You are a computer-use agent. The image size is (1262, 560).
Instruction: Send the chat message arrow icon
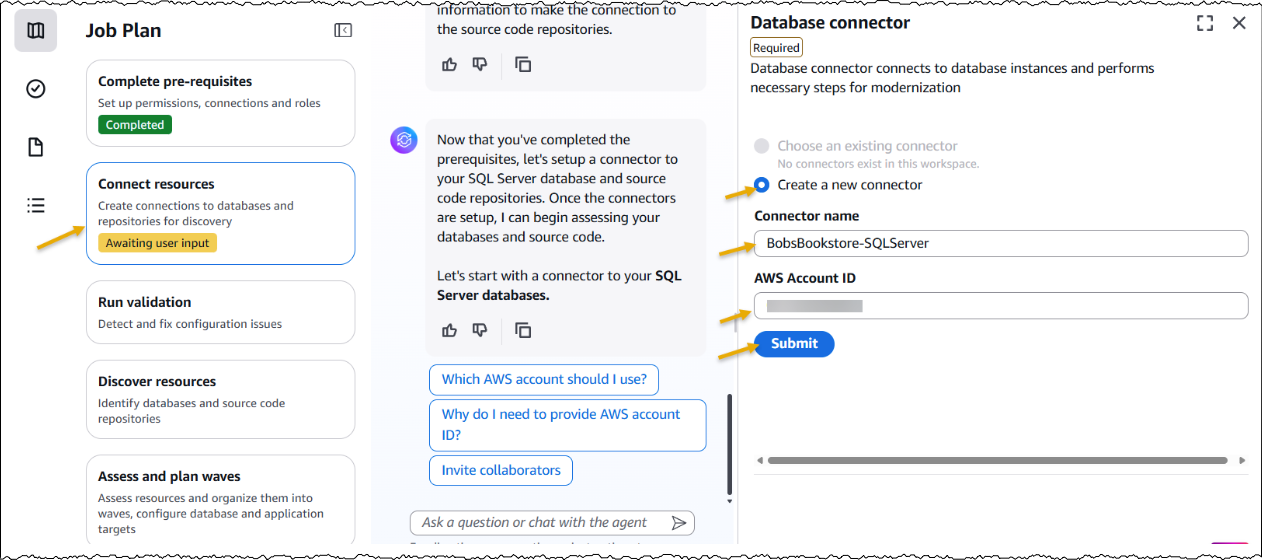point(679,523)
